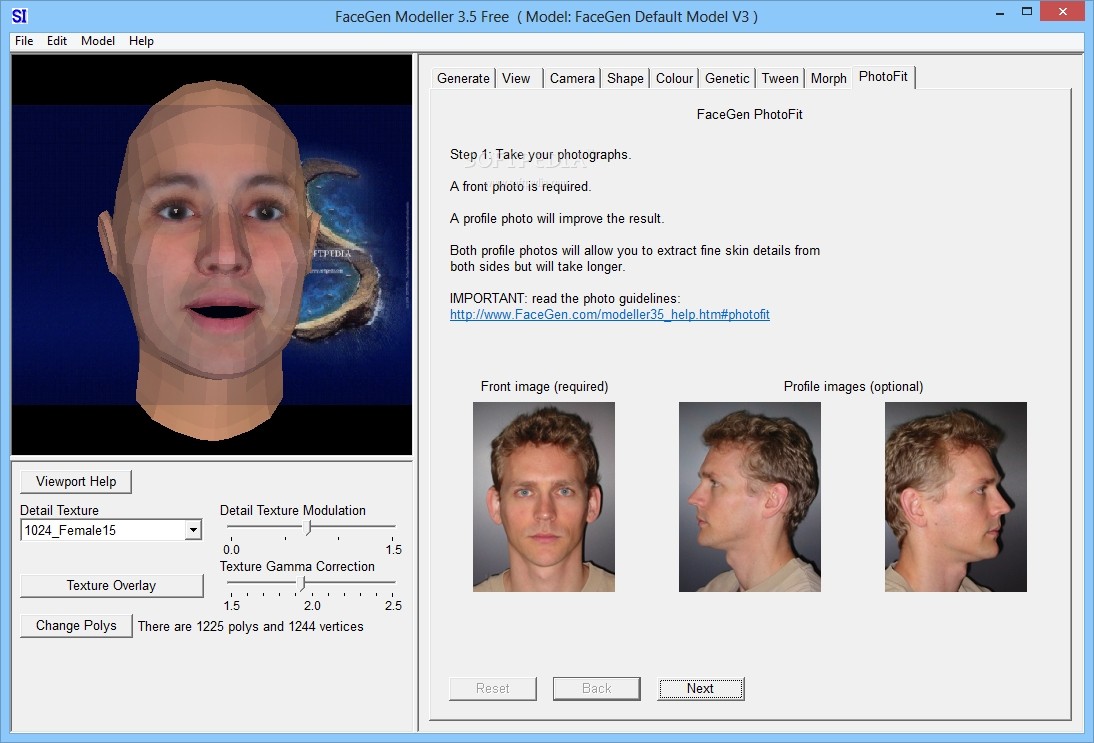
Task: Switch to the Generate tab
Action: click(463, 78)
